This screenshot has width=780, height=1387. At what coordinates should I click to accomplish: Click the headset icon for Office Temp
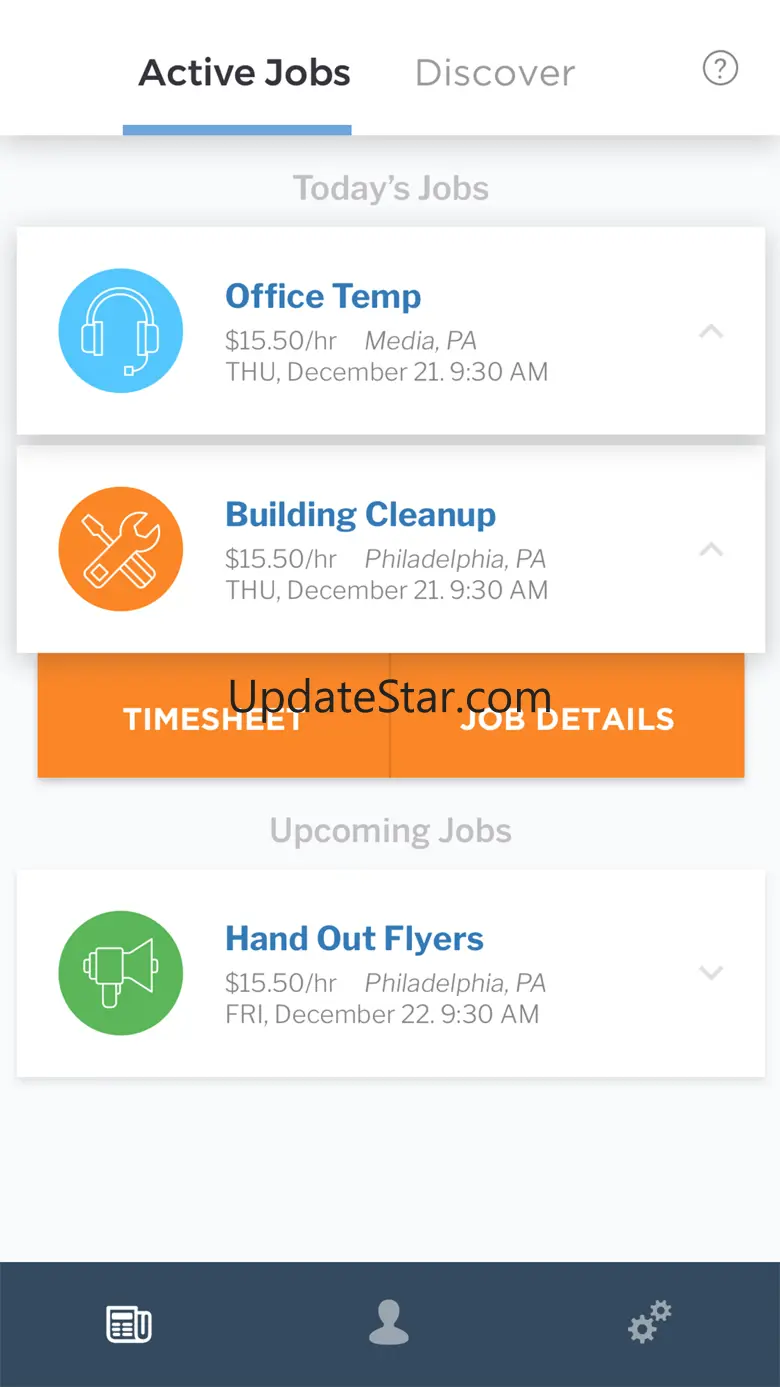pos(121,331)
